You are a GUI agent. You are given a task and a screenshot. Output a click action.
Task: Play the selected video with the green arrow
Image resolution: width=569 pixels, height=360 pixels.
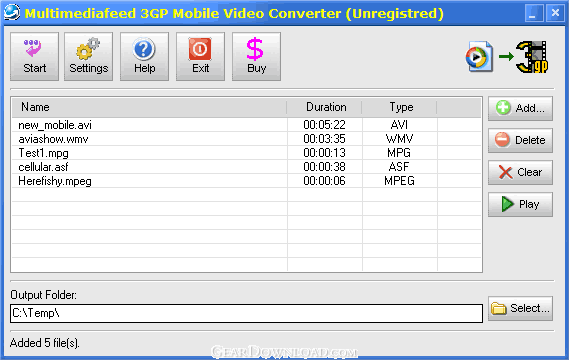point(520,204)
